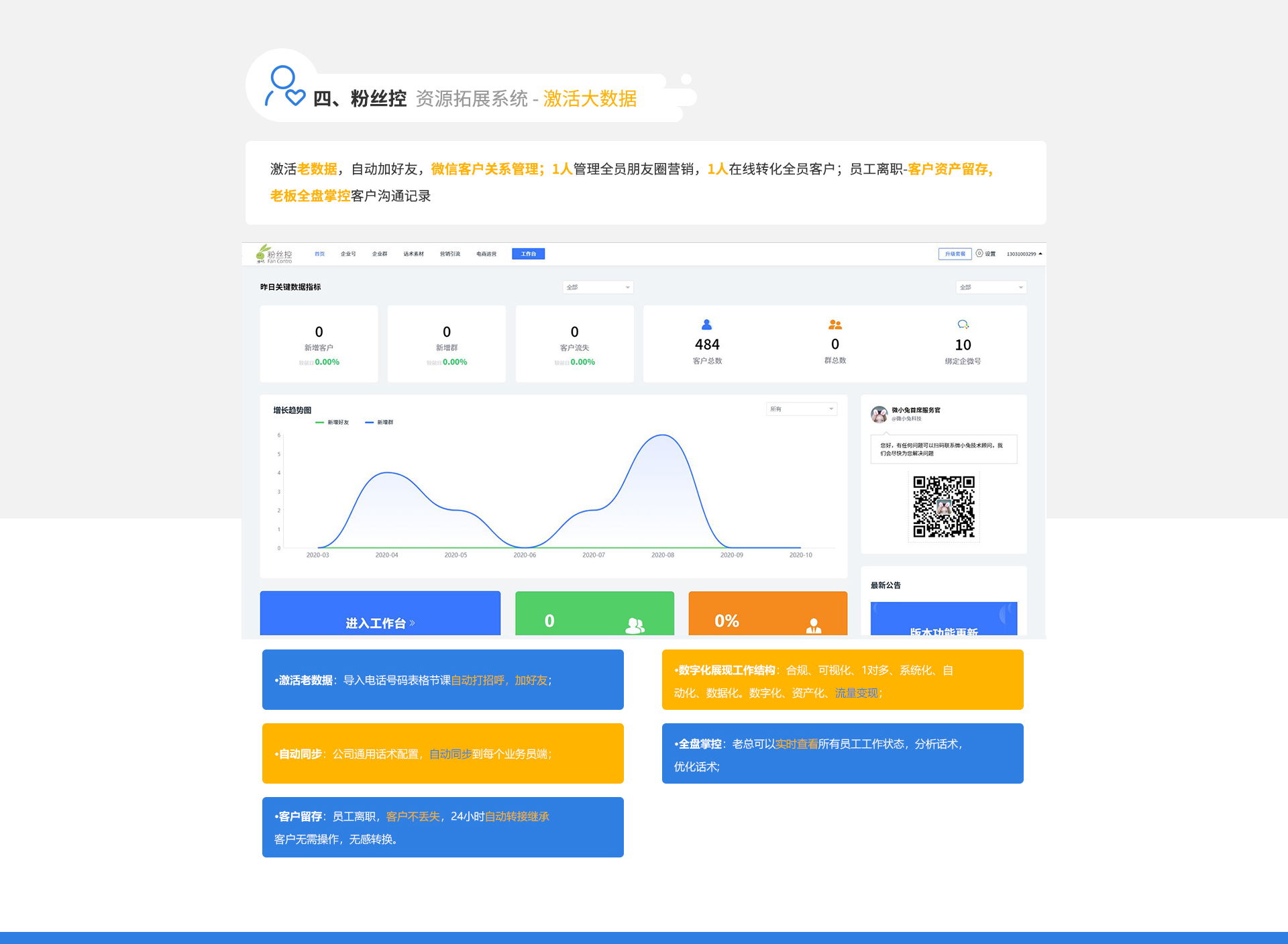Click the person icon on orange card
Screen dimensions: 1288x944
[x=813, y=625]
